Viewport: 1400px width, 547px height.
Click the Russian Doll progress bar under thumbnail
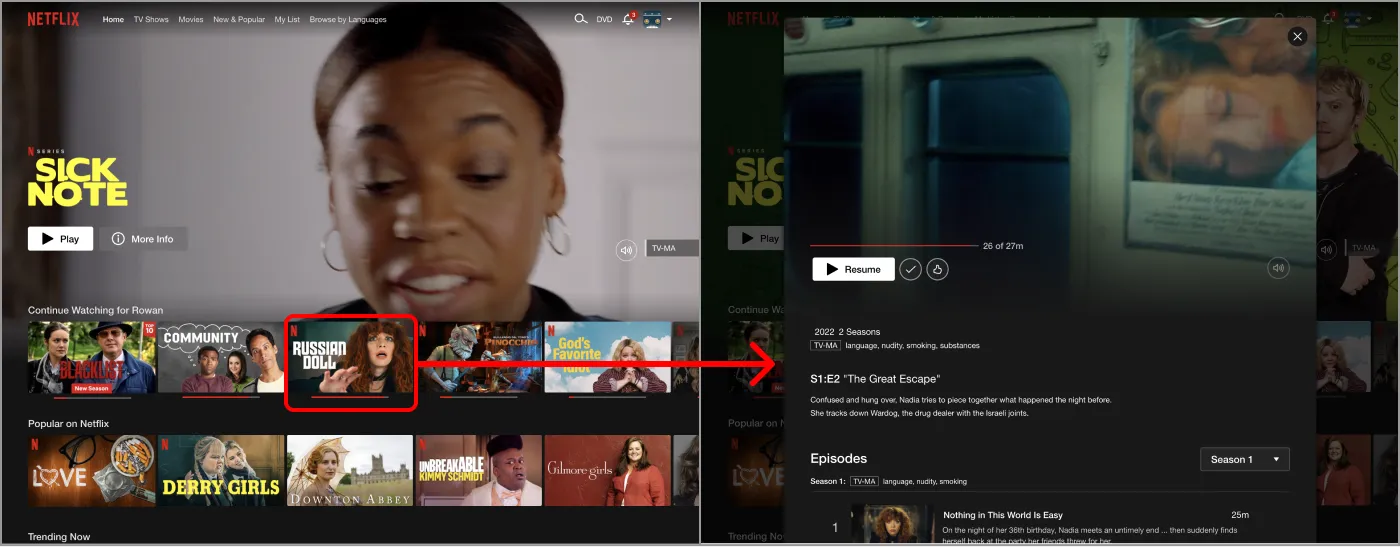[350, 397]
